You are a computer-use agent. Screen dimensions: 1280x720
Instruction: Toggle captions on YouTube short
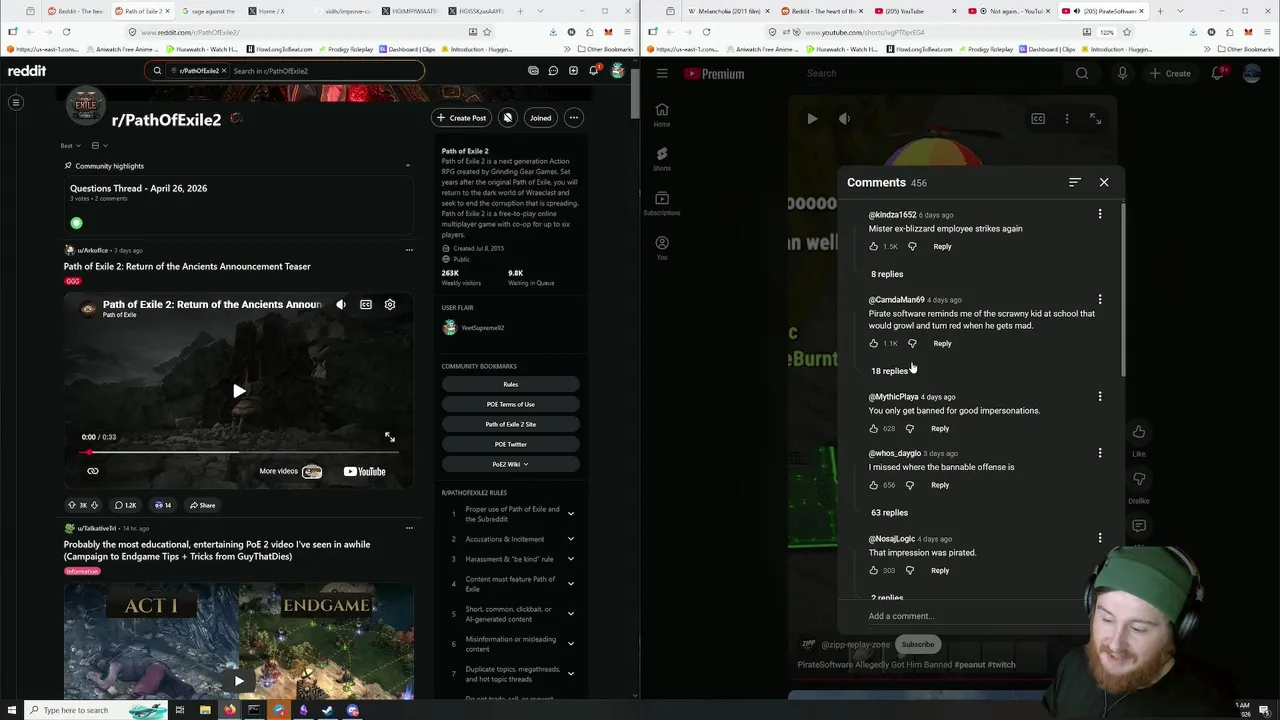(1038, 118)
